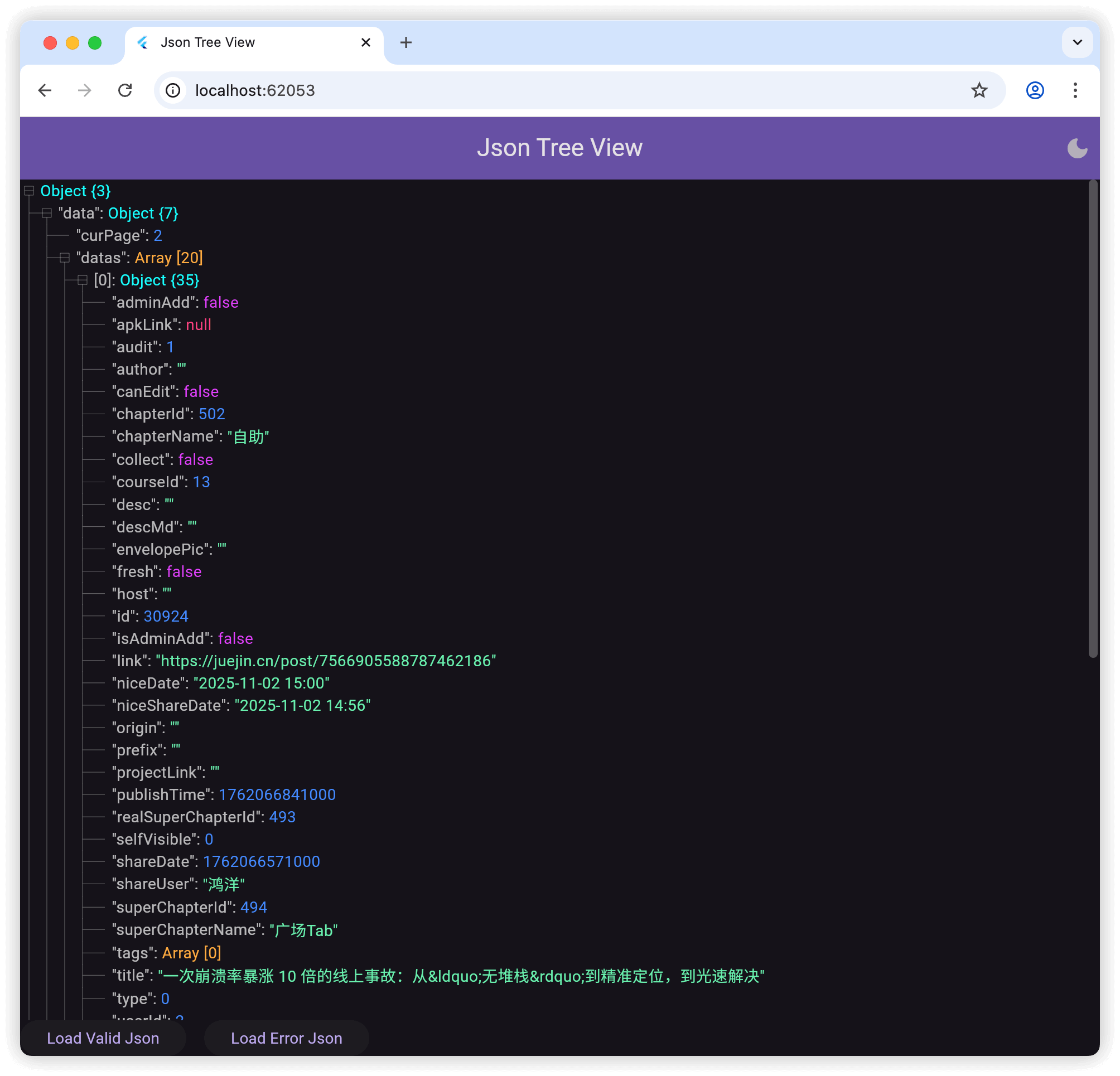Open the browser profile avatar
The width and height of the screenshot is (1120, 1076).
(1034, 90)
